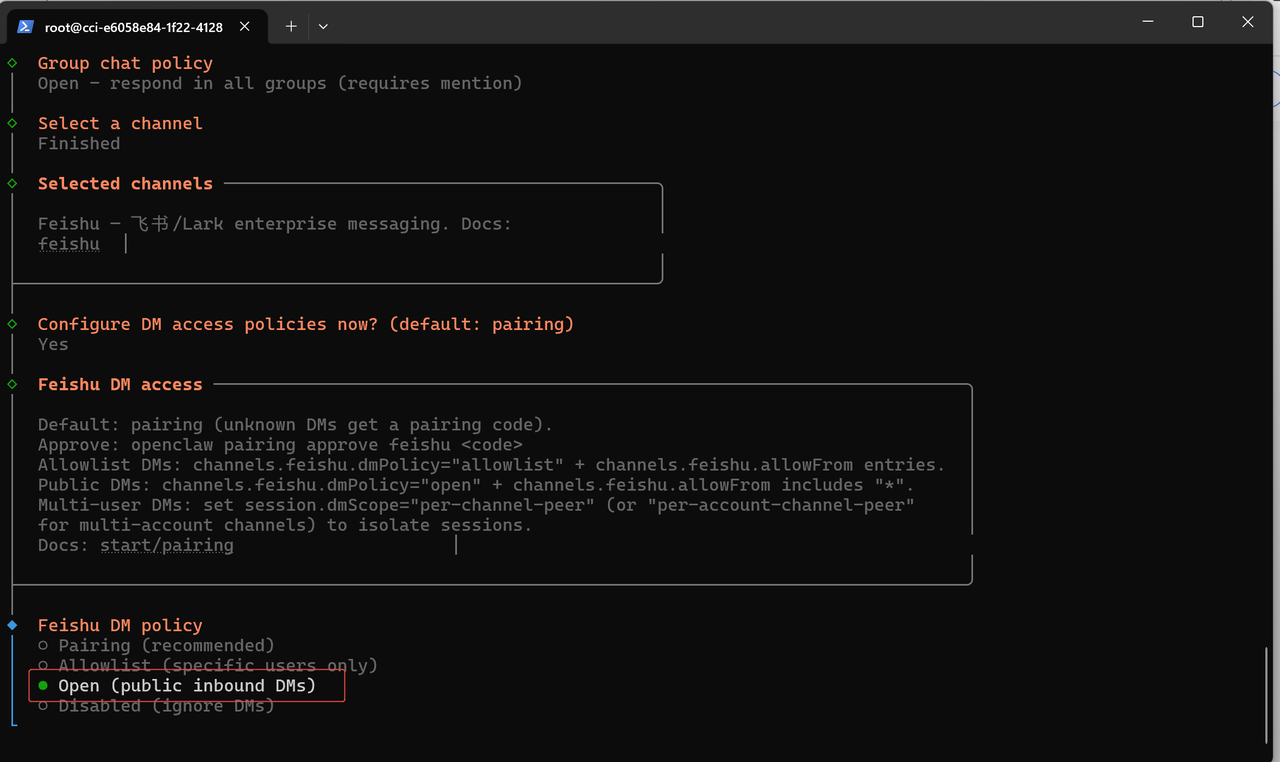Click the "Feishu DM access" box title

coord(120,385)
